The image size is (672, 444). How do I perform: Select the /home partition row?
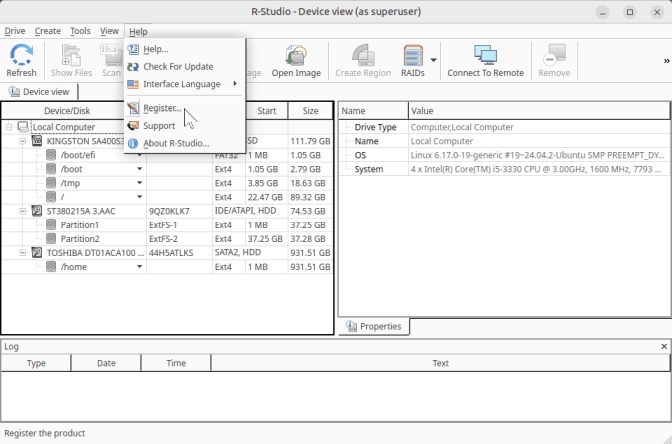pos(167,267)
